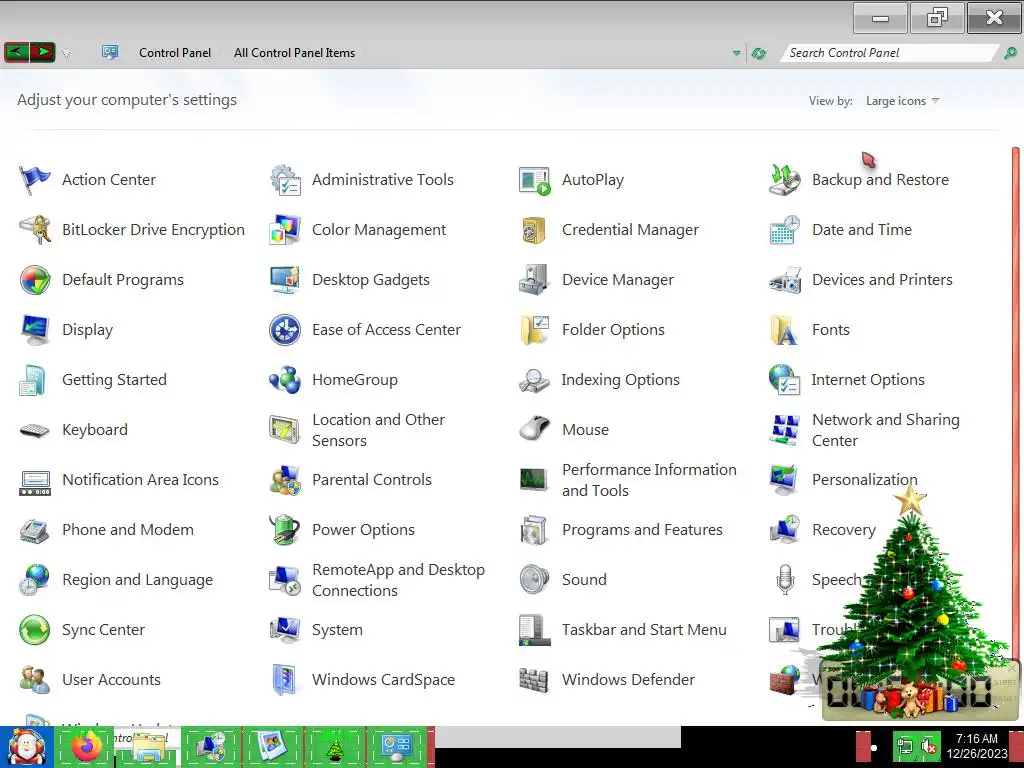This screenshot has height=768, width=1024.
Task: Click the Display monitor icon
Action: pyautogui.click(x=35, y=330)
